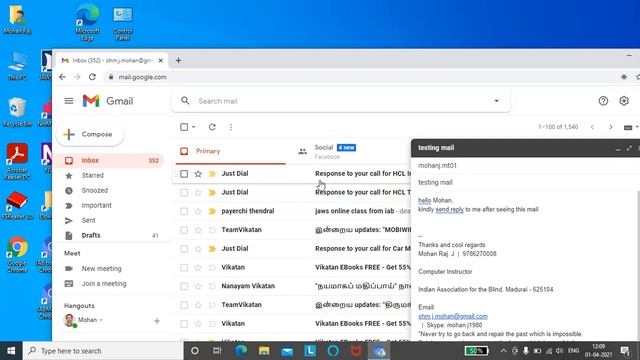The height and width of the screenshot is (360, 640).
Task: Open the Gmail settings gear
Action: pyautogui.click(x=624, y=101)
